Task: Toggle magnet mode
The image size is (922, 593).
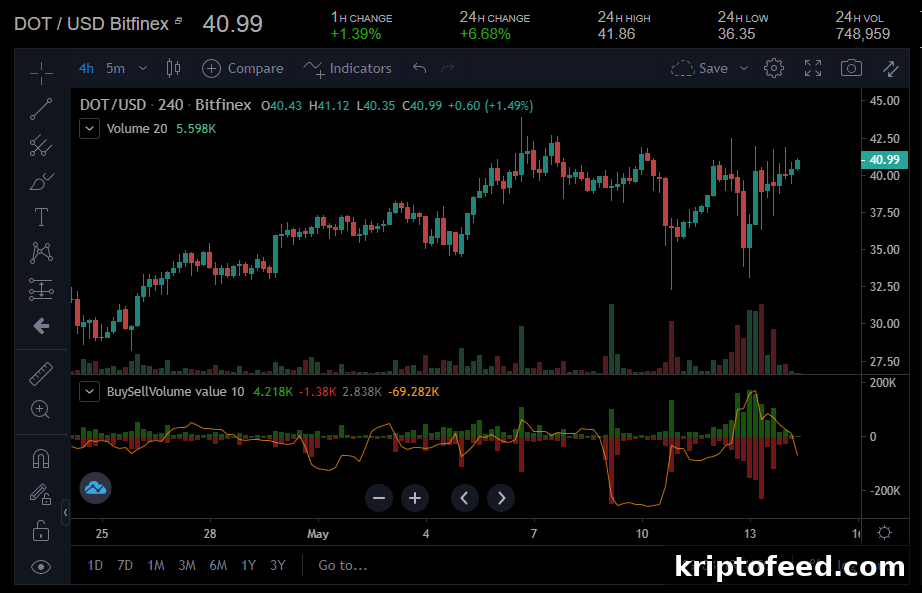Action: (x=41, y=458)
